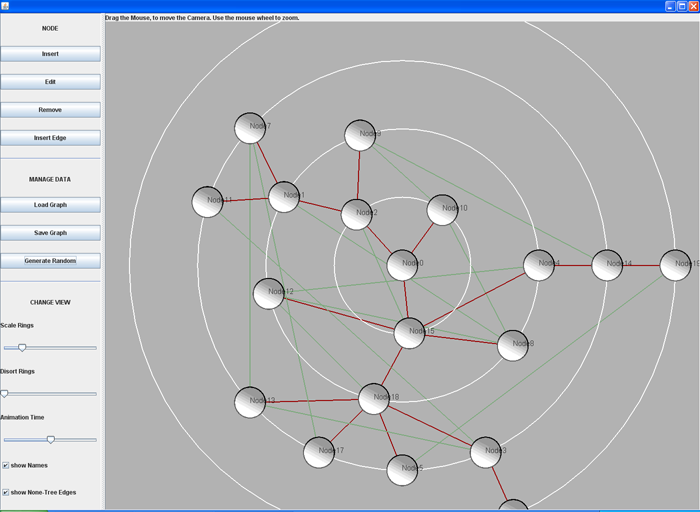Image resolution: width=700 pixels, height=512 pixels.
Task: Select the Node4 circle
Action: tap(539, 265)
